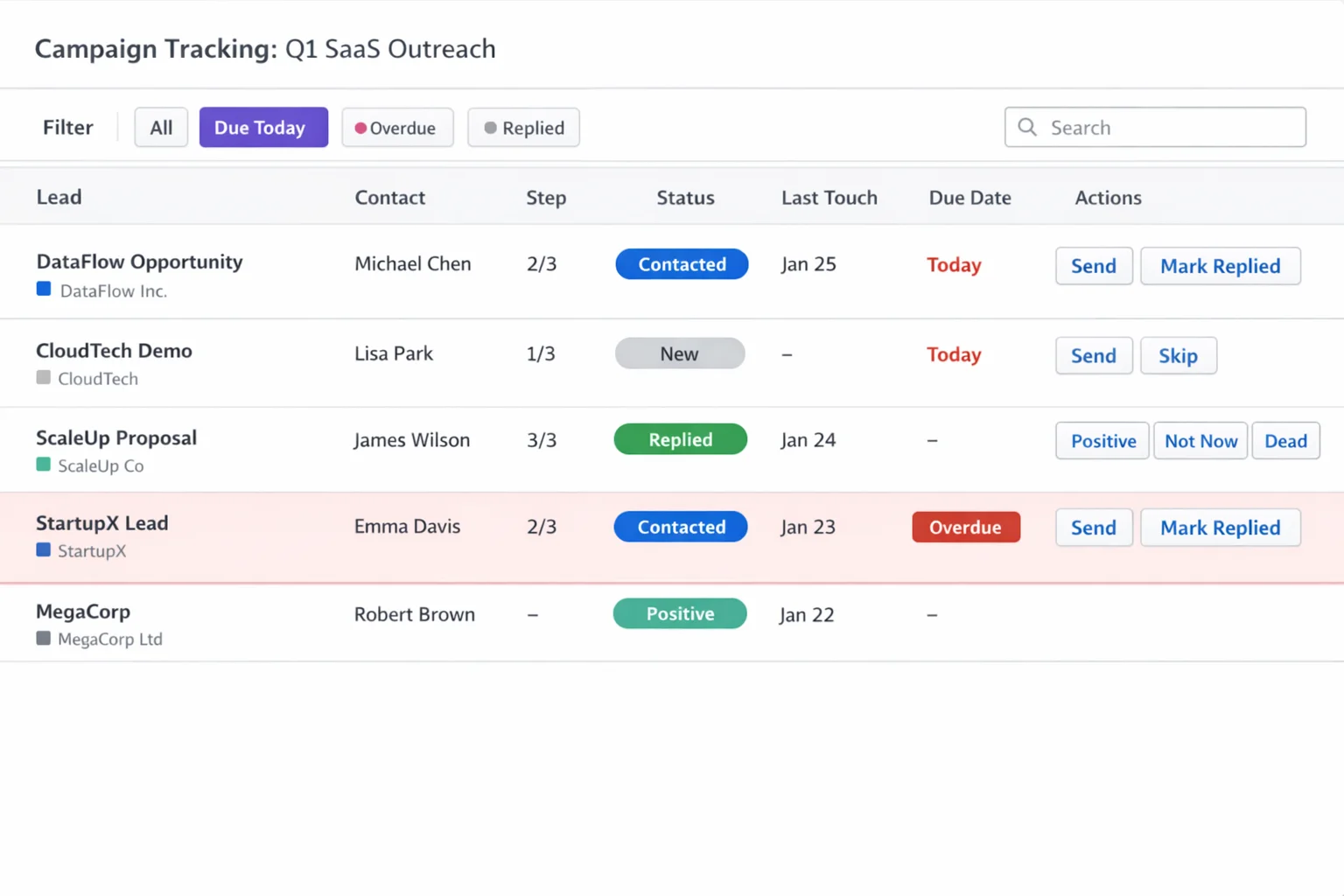Mark James Wilson's reply as Positive
1344x896 pixels.
[1102, 441]
